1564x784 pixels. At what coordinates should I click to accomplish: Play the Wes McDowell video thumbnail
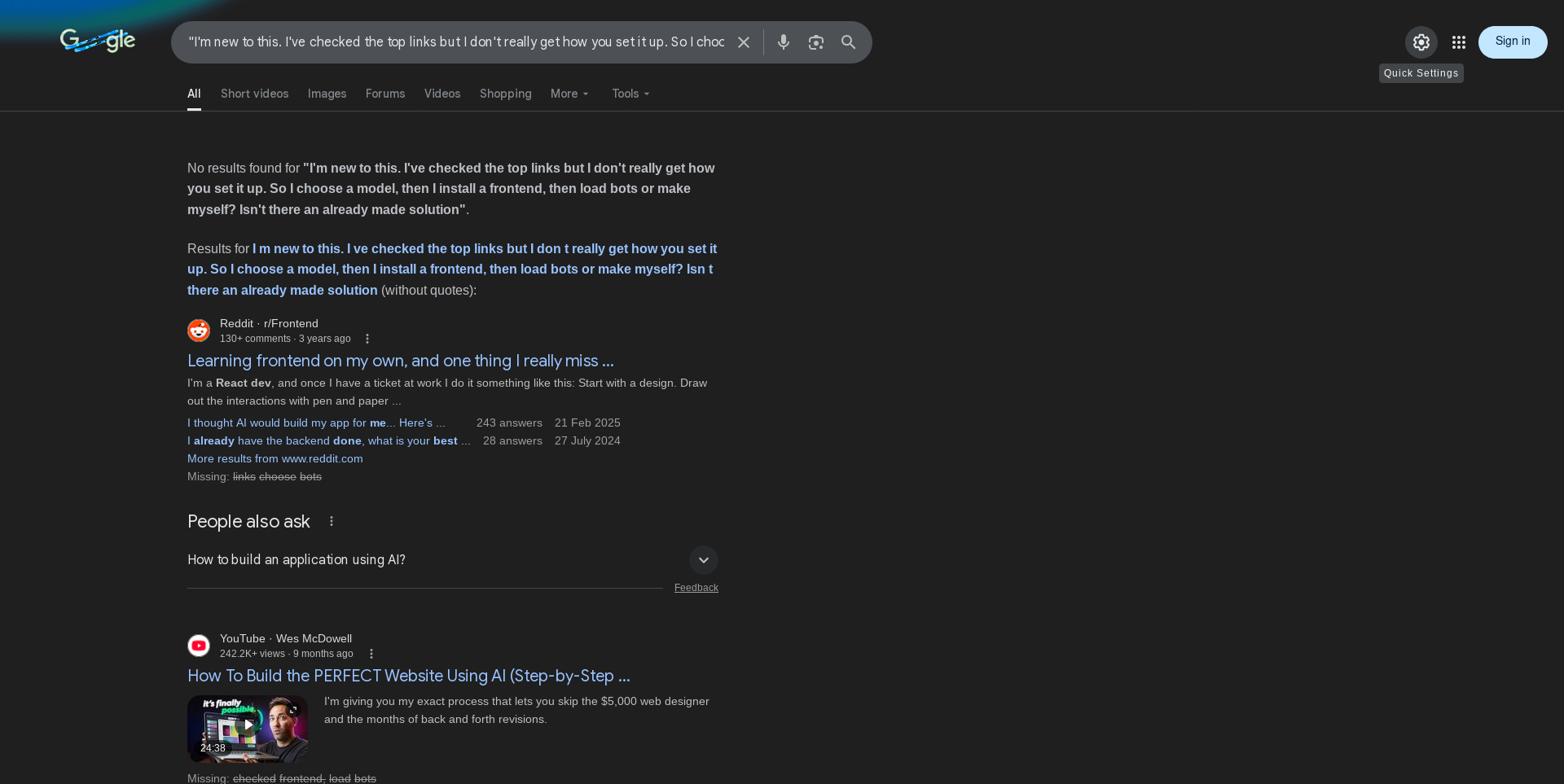tap(248, 729)
